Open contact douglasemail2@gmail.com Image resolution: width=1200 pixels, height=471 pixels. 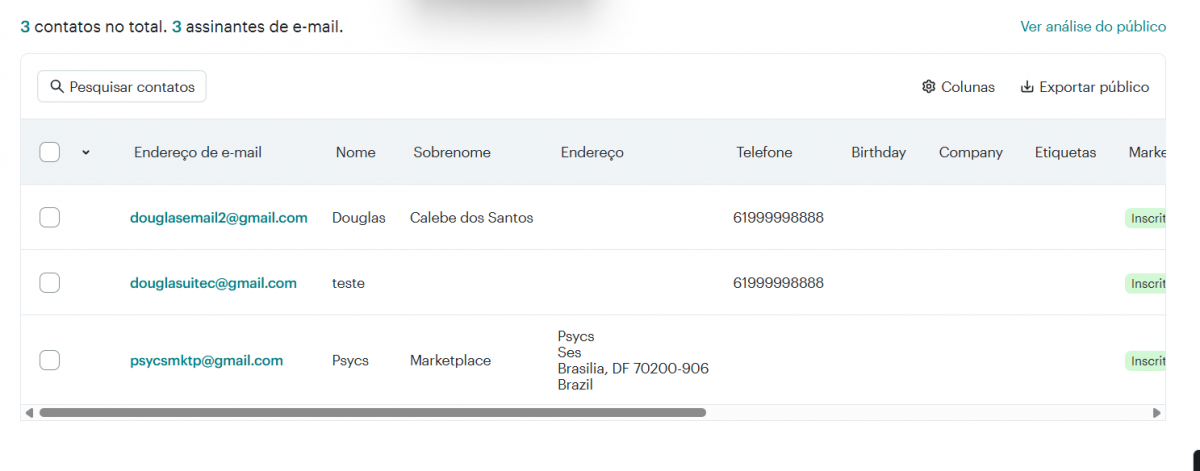219,217
